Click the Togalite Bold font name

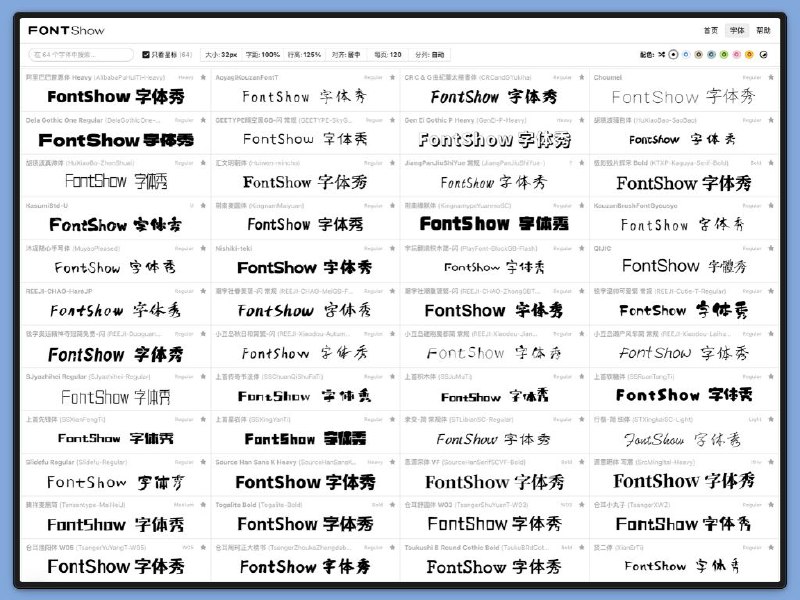pos(259,505)
